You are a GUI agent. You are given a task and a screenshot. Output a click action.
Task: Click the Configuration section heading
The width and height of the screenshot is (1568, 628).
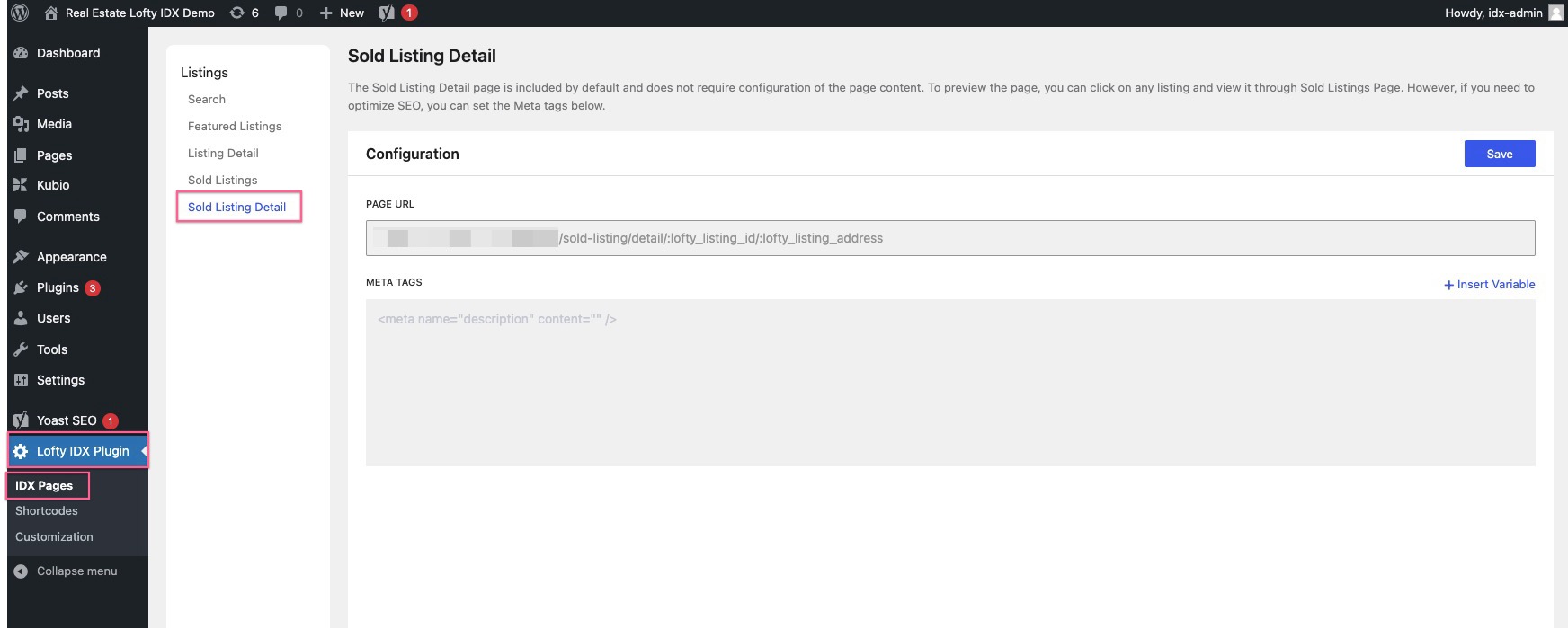(413, 154)
